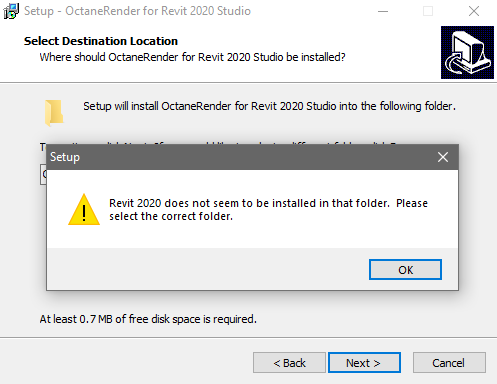
Task: Click the computer wizard image at top right
Action: click(467, 52)
